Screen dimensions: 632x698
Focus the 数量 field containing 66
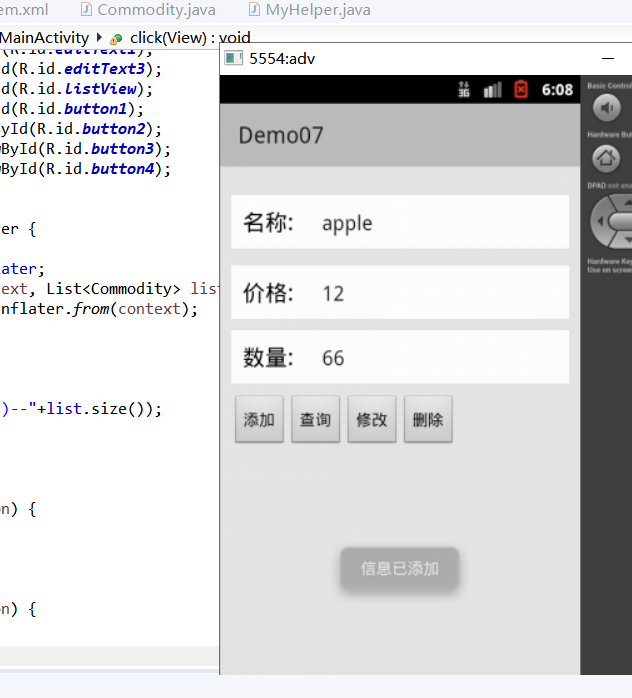point(400,357)
